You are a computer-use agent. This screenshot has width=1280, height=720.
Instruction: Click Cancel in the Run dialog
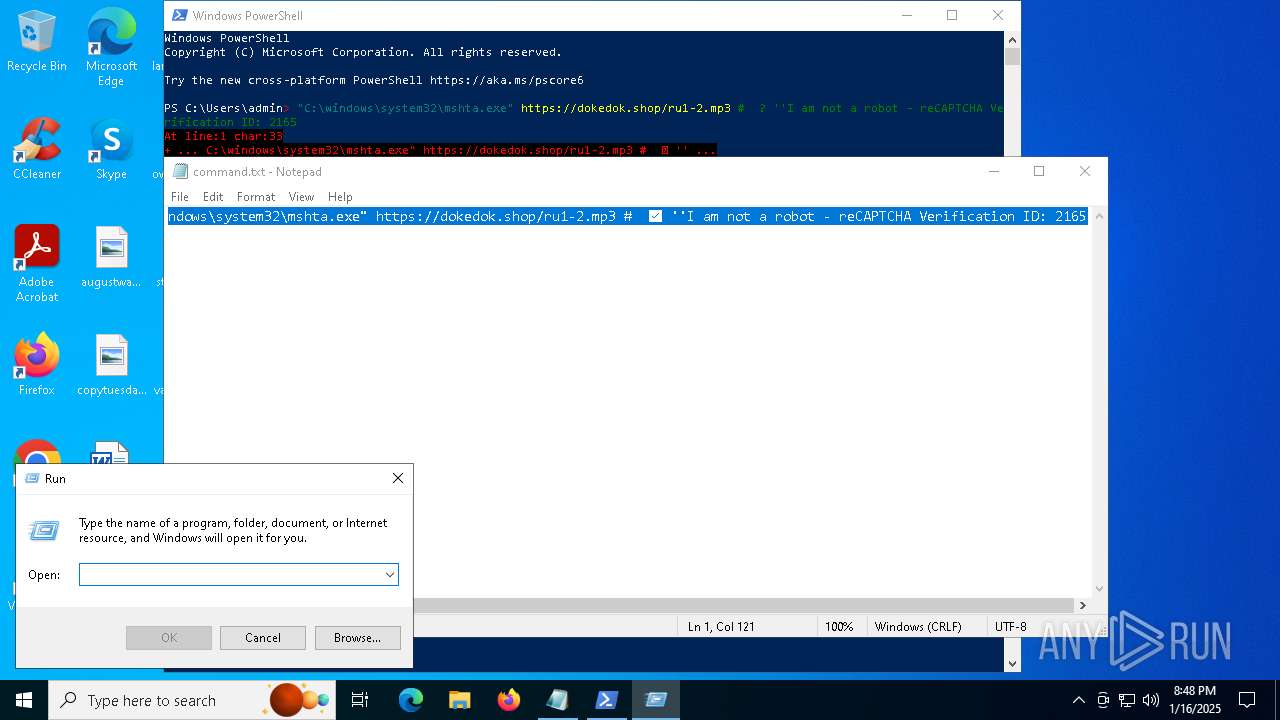[x=263, y=638]
